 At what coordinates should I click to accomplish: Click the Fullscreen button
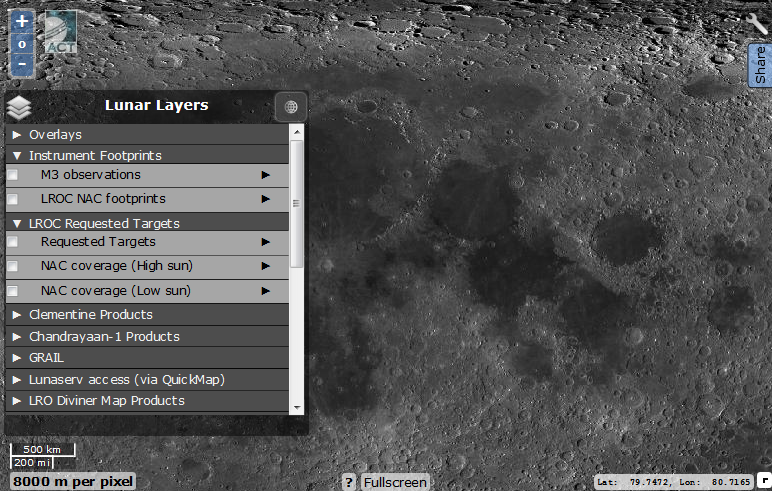(x=395, y=482)
